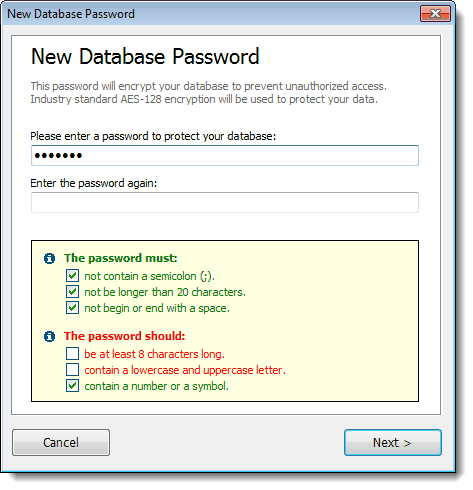Click the 'The password must:' heading

click(x=121, y=258)
